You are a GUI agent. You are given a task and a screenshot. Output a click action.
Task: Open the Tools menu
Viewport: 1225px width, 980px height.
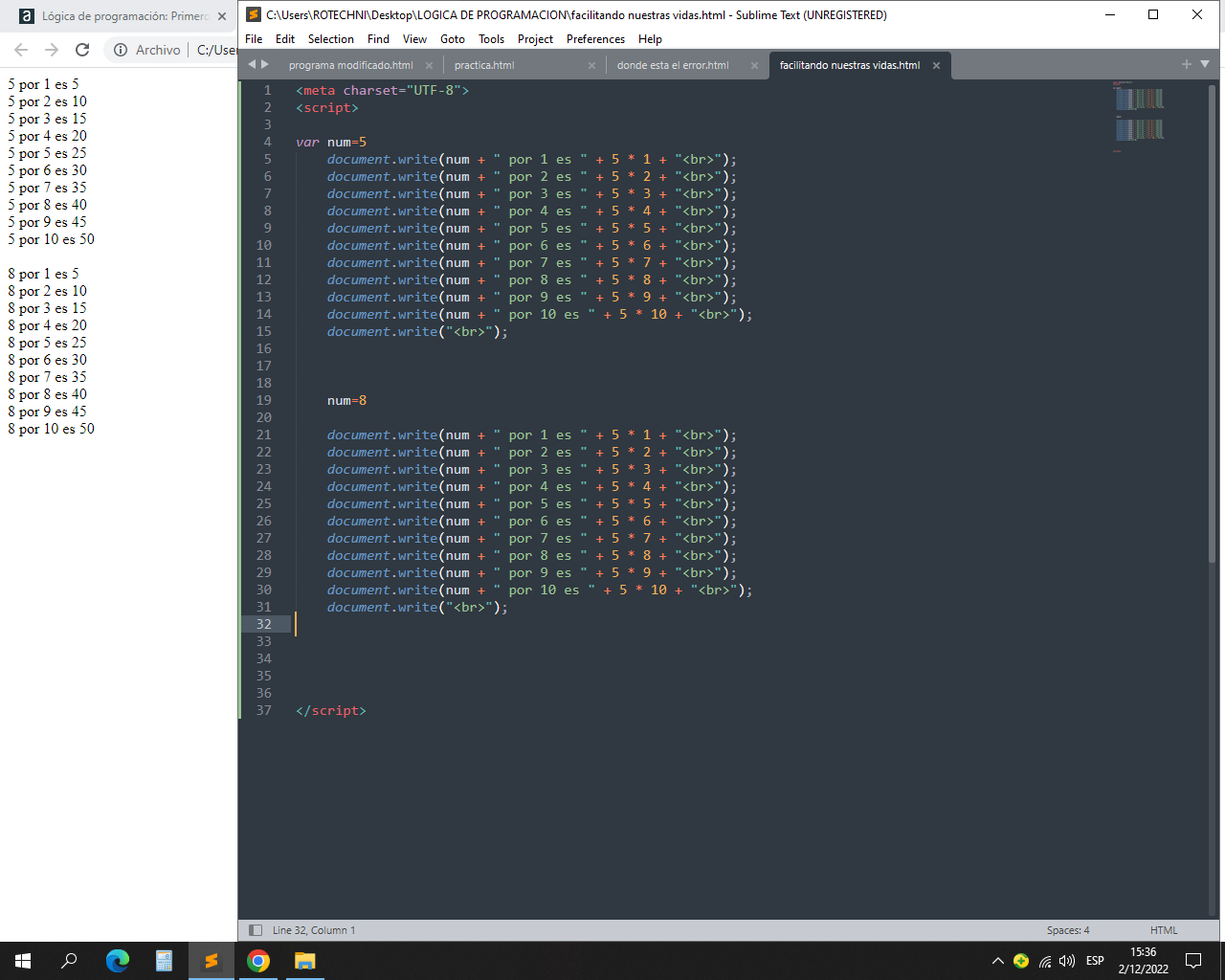point(492,39)
